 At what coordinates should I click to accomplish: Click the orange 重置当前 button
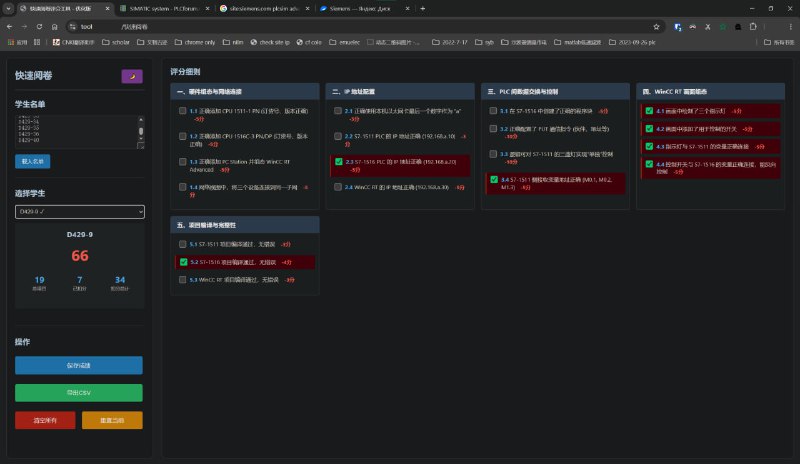tap(112, 420)
